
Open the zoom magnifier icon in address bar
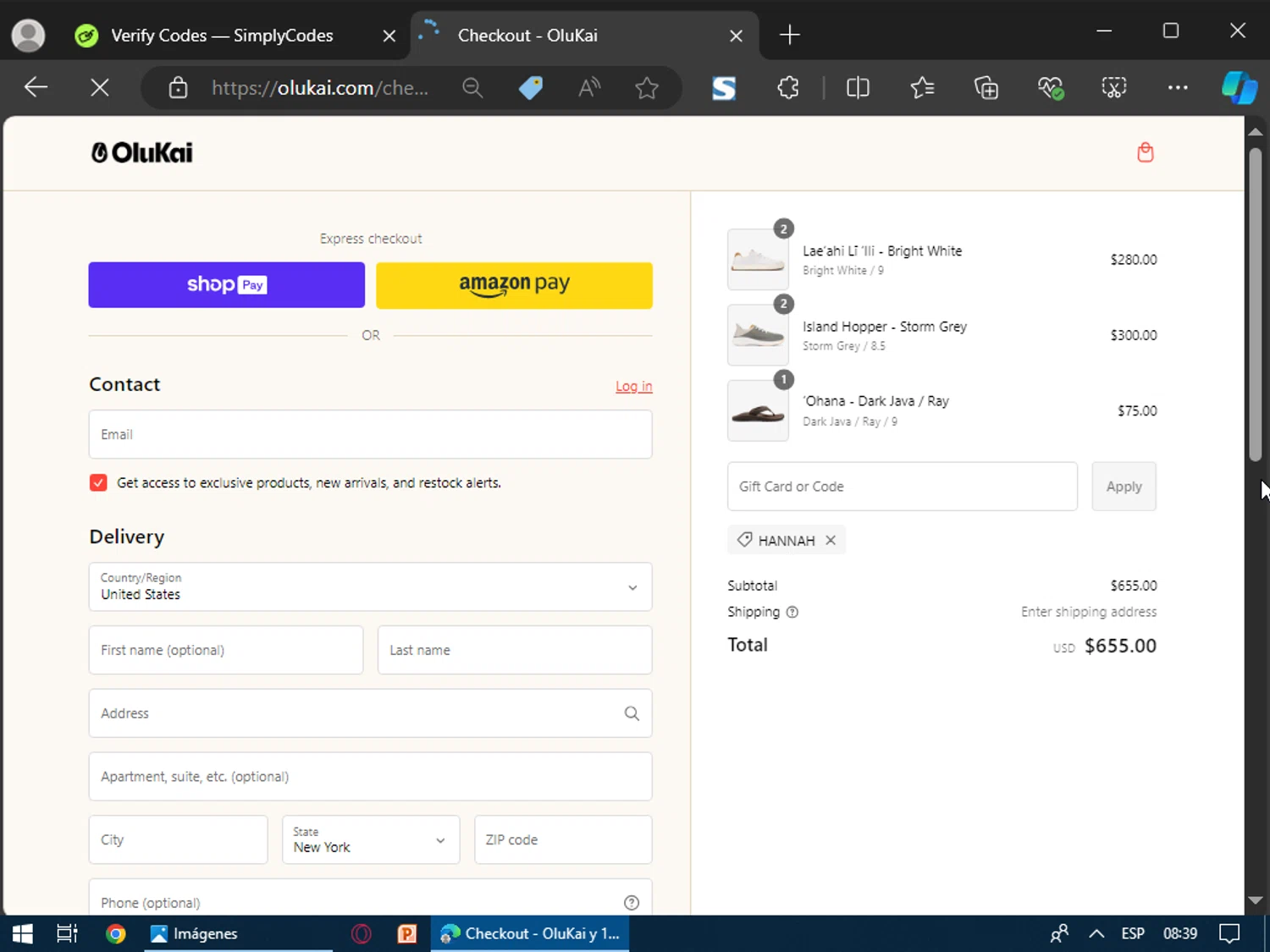pos(472,87)
